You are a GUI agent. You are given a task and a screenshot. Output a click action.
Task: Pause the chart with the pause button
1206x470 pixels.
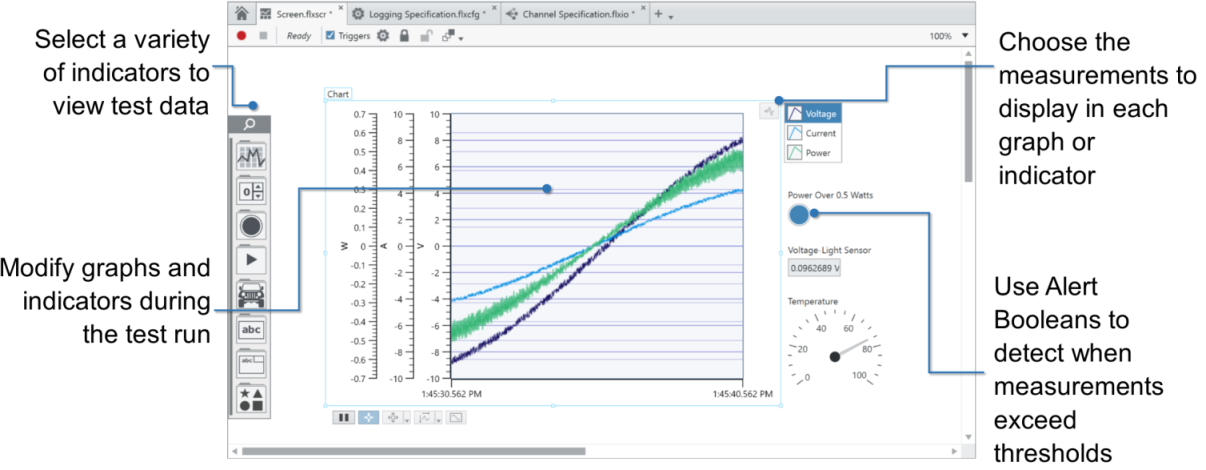[343, 418]
